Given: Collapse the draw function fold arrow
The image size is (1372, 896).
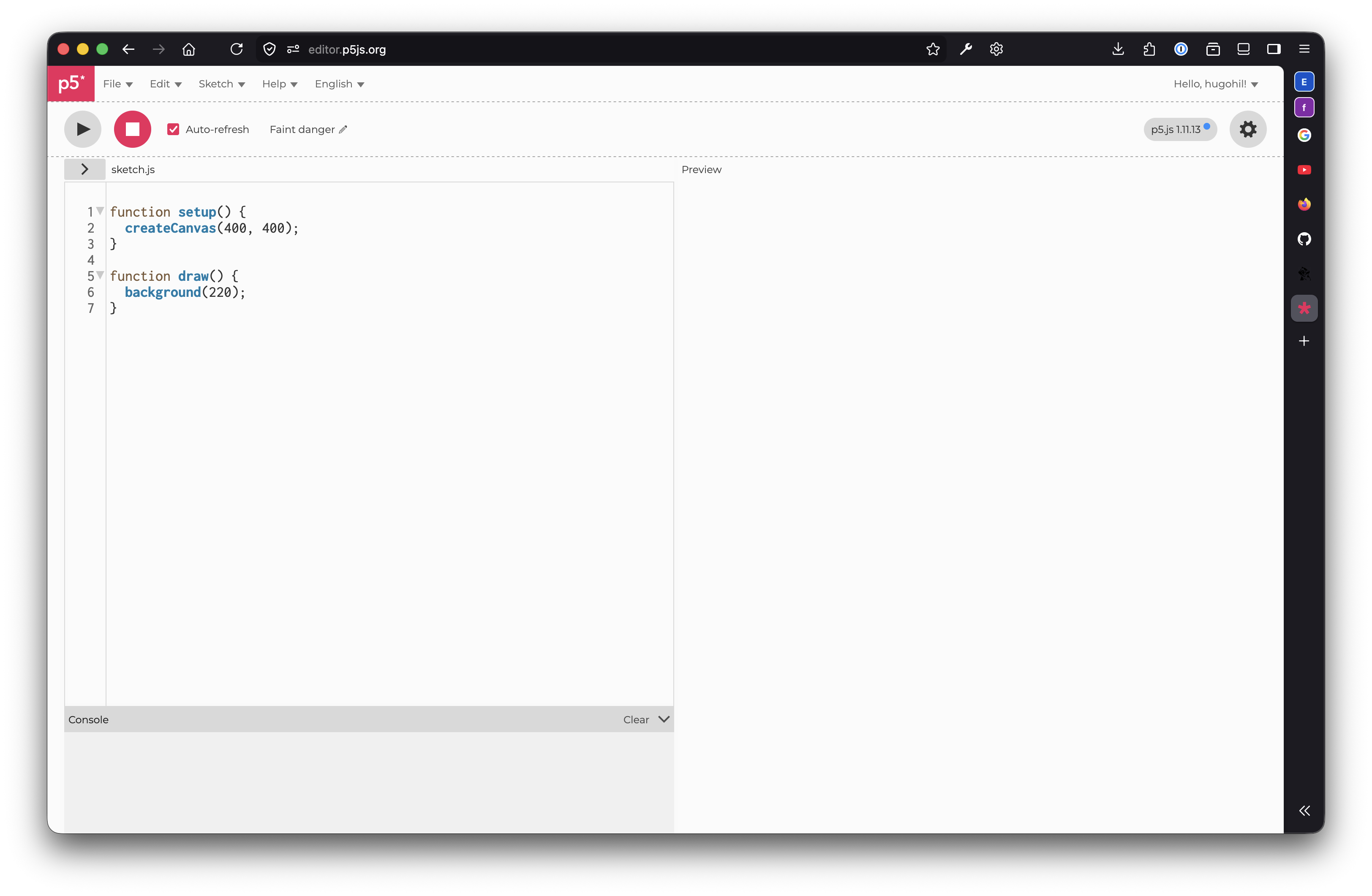Looking at the screenshot, I should [100, 275].
